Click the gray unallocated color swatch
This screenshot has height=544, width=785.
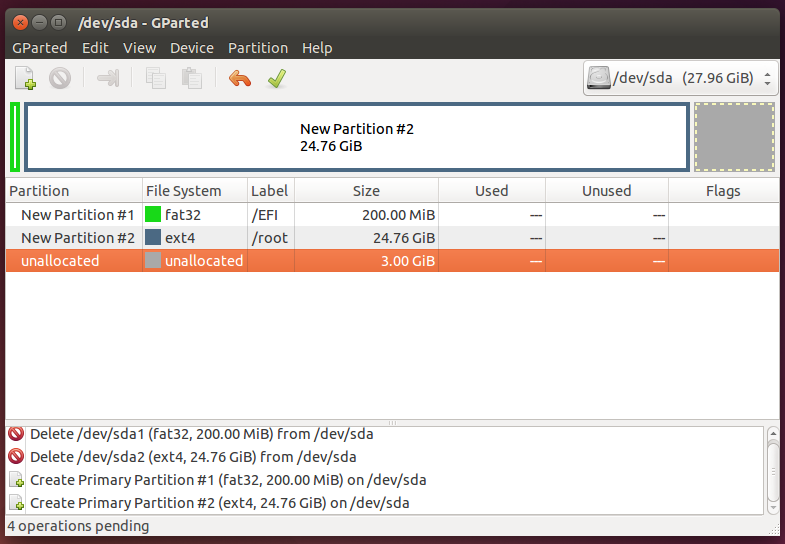(153, 260)
